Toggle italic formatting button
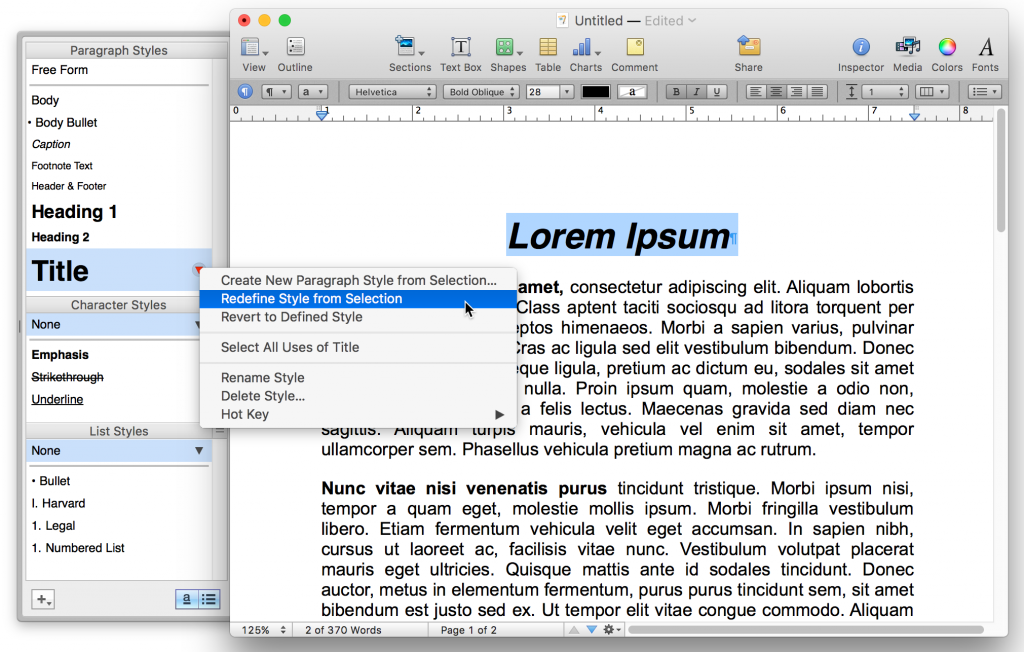This screenshot has height=652, width=1024. tap(696, 92)
